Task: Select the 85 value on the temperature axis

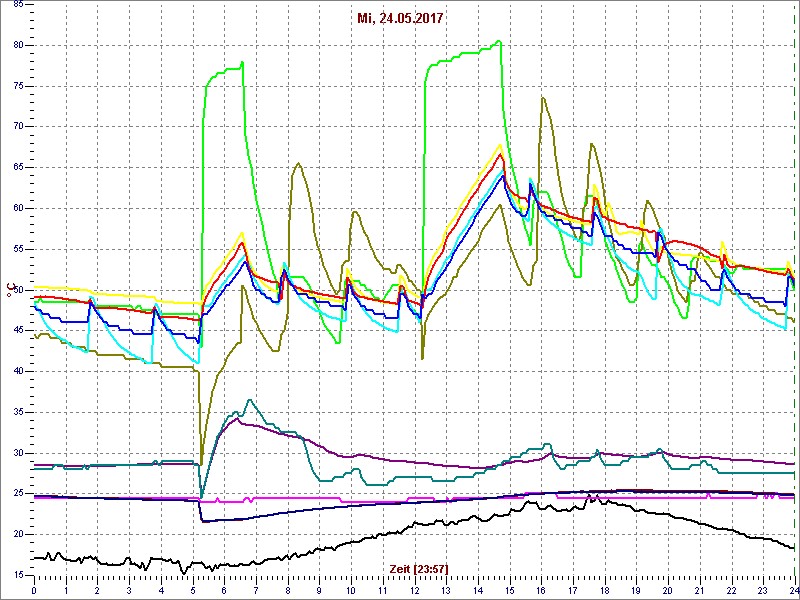Action: click(16, 5)
